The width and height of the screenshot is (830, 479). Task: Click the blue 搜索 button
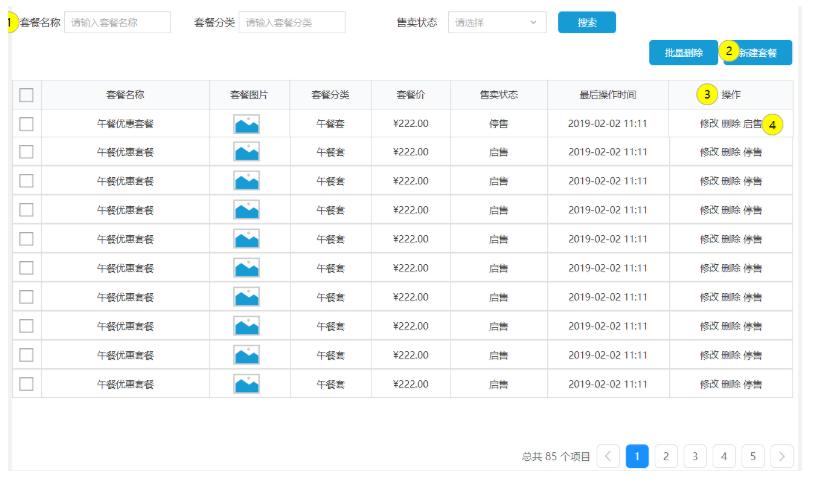coord(587,22)
